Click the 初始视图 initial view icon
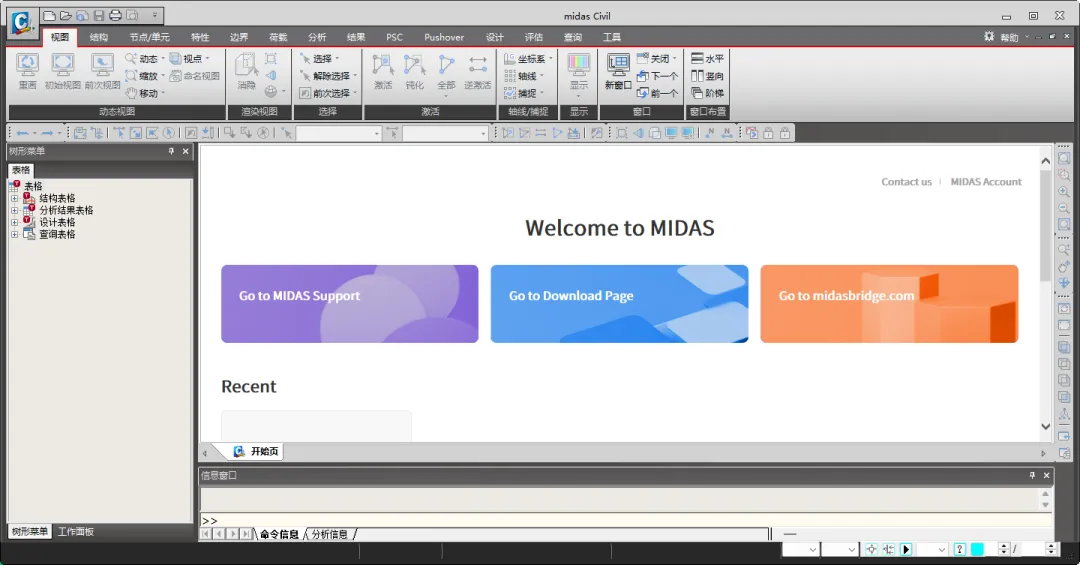The width and height of the screenshot is (1080, 565). [63, 65]
